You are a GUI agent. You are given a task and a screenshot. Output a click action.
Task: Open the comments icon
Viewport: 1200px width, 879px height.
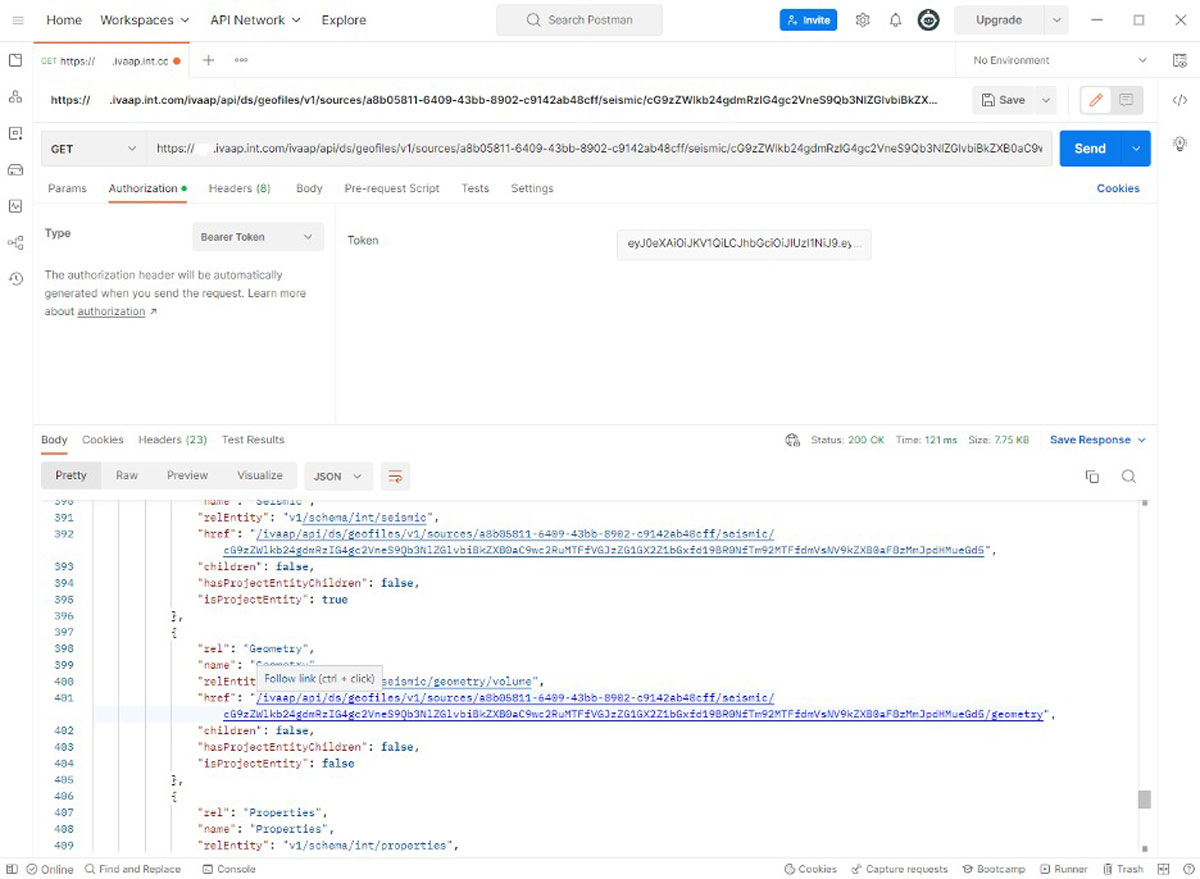pos(1126,100)
